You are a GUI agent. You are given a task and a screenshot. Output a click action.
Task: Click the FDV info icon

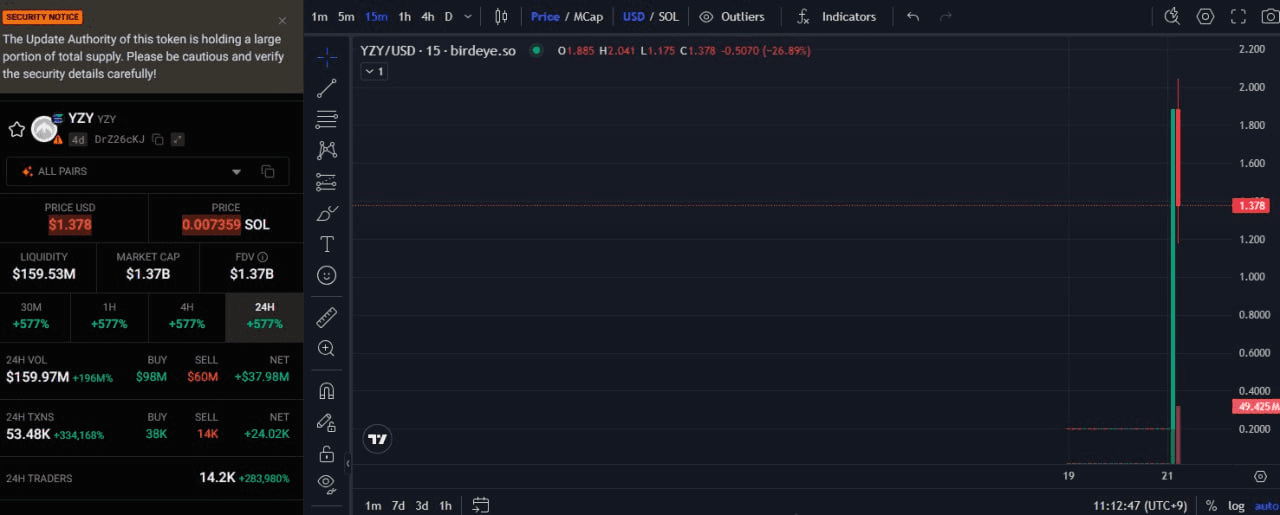coord(263,257)
